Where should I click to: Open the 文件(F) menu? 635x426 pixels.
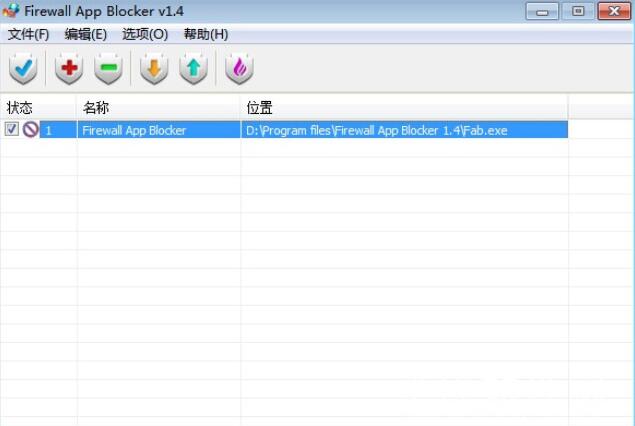28,34
